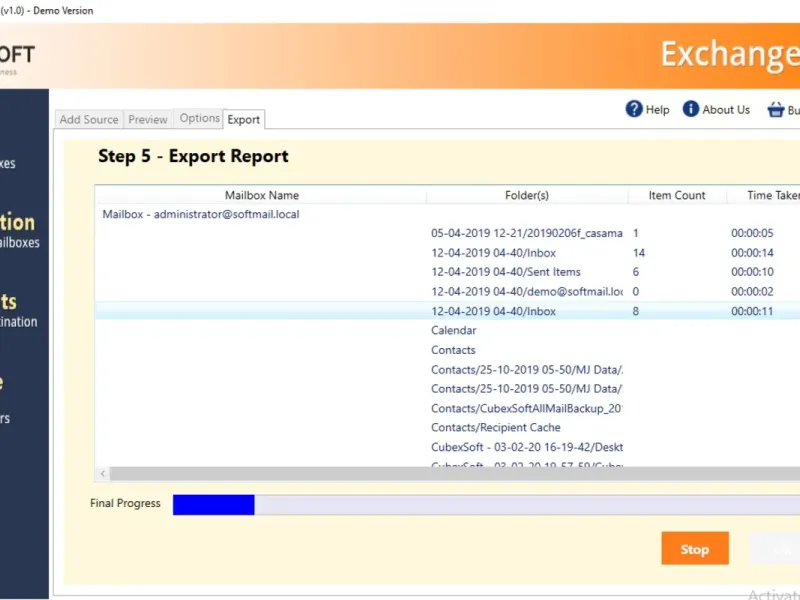This screenshot has width=800, height=600.
Task: Click the 00:00:02 time taken cell
Action: coord(752,291)
